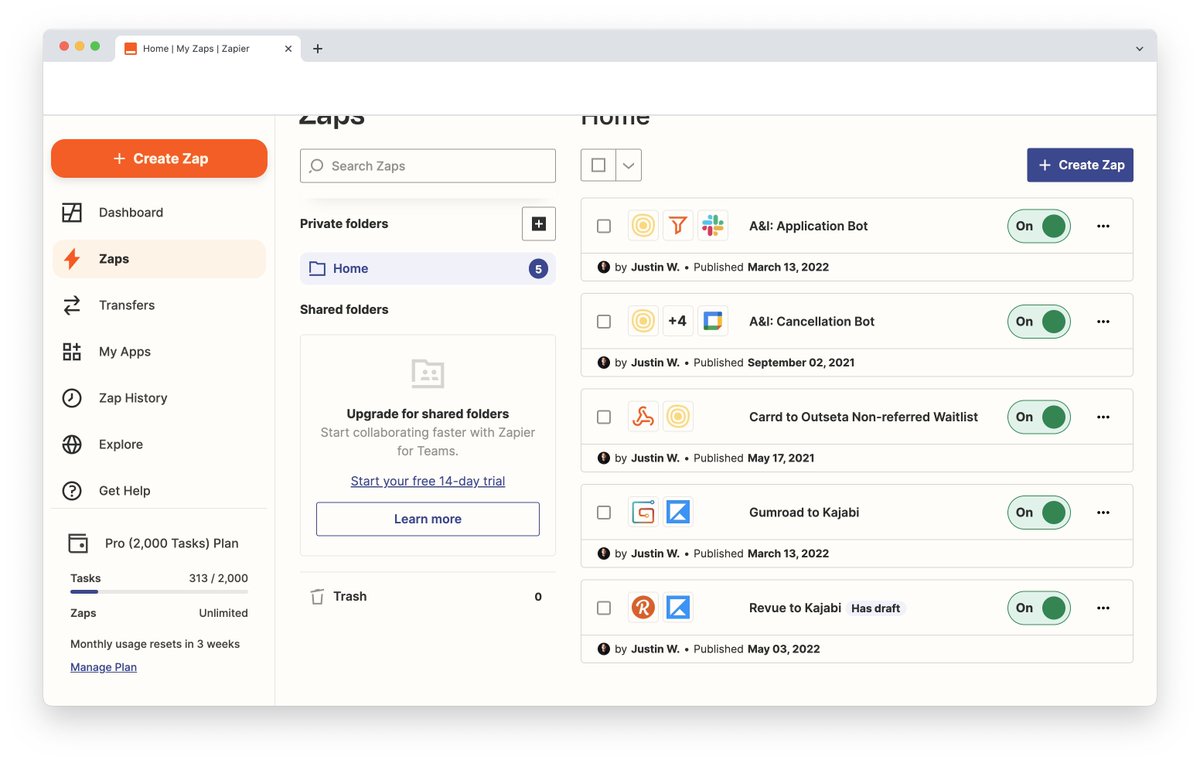Click the Kajabi icon on Gumroad to Kajabi
The width and height of the screenshot is (1200, 763).
[678, 513]
